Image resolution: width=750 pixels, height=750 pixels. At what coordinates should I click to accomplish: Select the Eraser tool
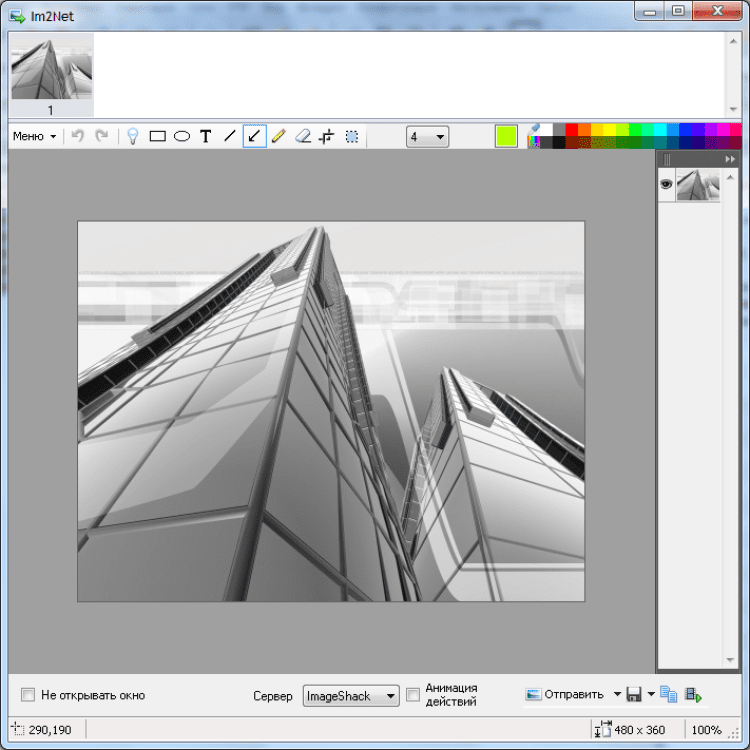click(x=303, y=136)
